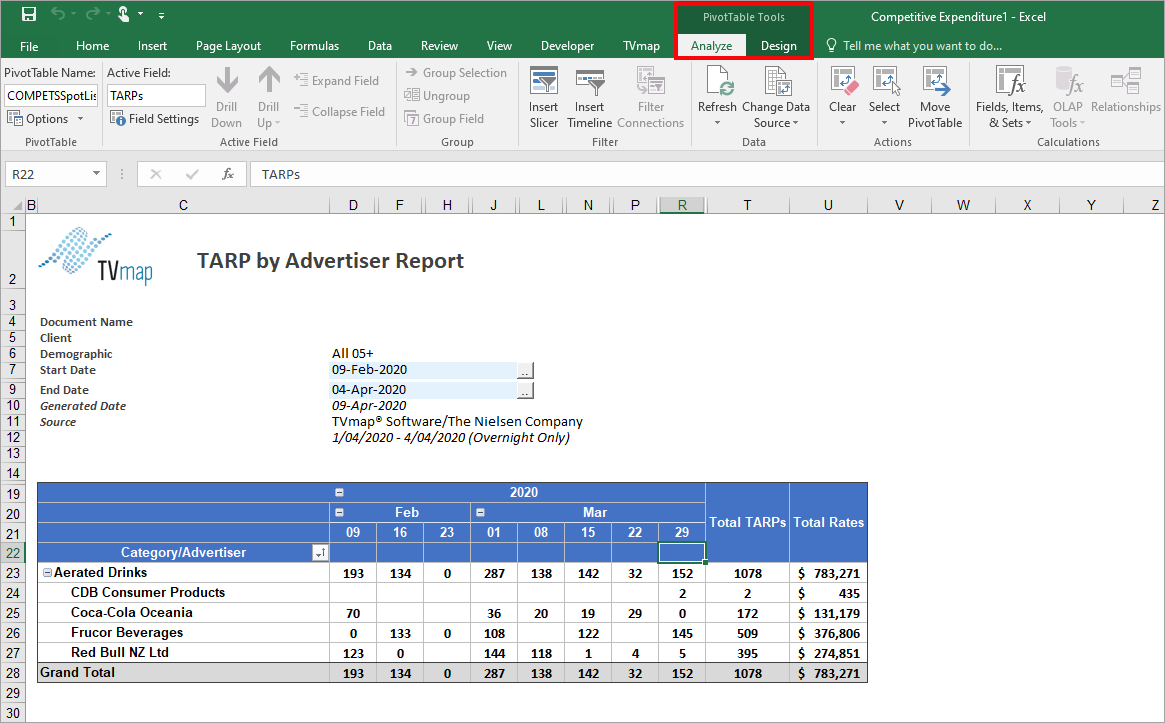Open the TVmap ribbon tab
1165x723 pixels.
[641, 46]
